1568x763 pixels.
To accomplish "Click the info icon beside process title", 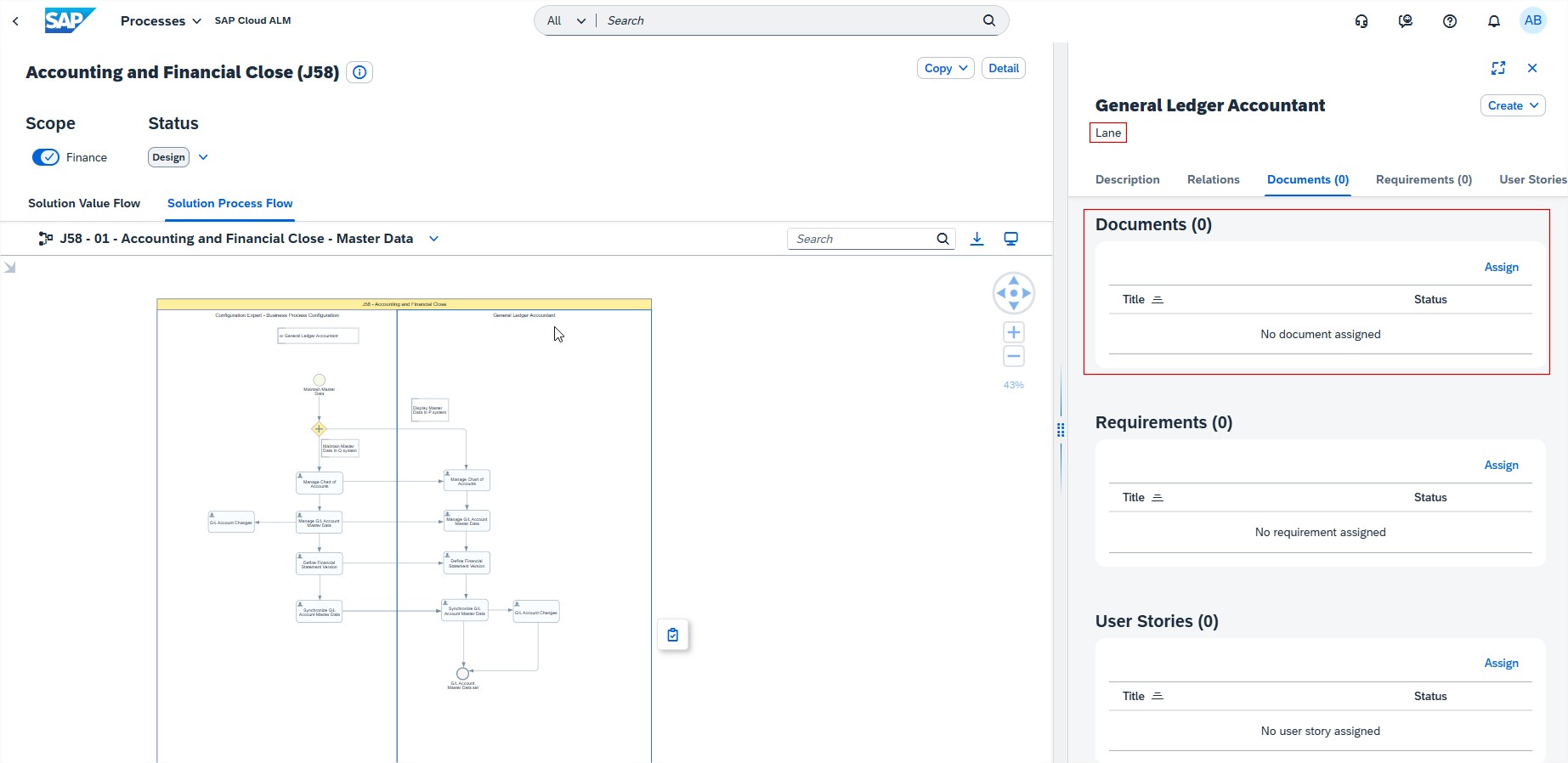I will [359, 73].
